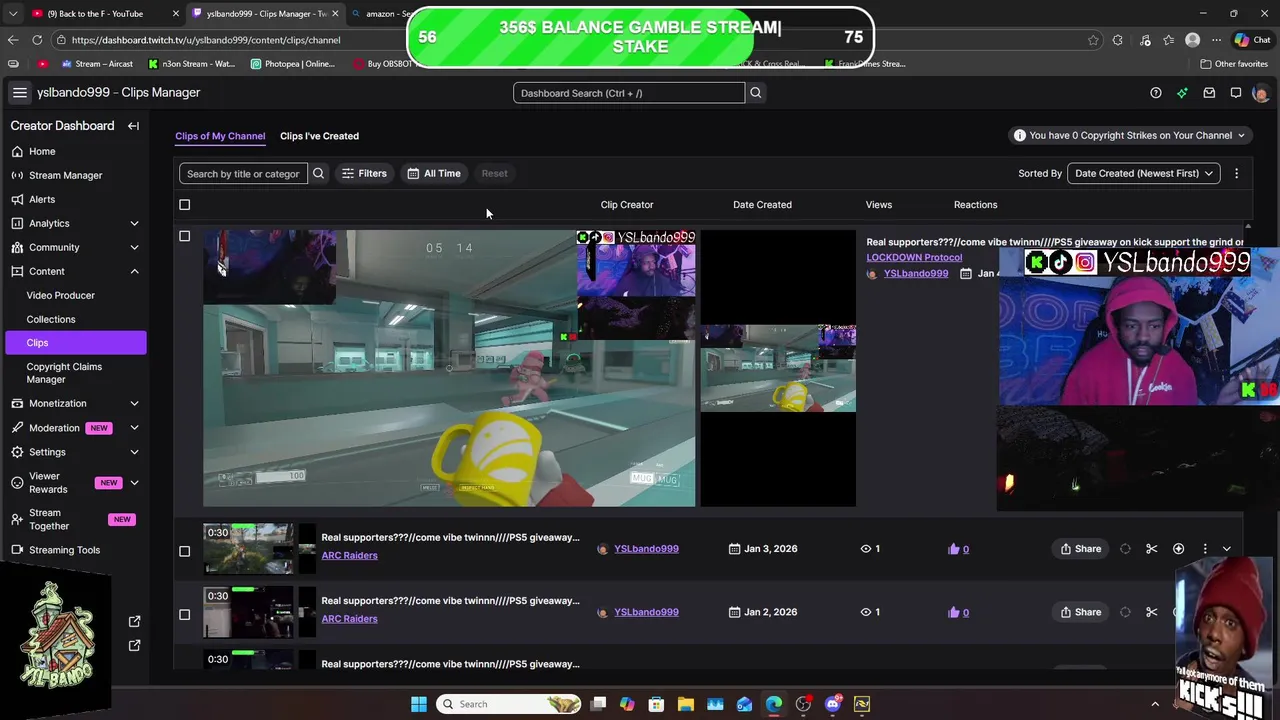Open the Windows Start menu
The height and width of the screenshot is (720, 1280).
point(419,704)
